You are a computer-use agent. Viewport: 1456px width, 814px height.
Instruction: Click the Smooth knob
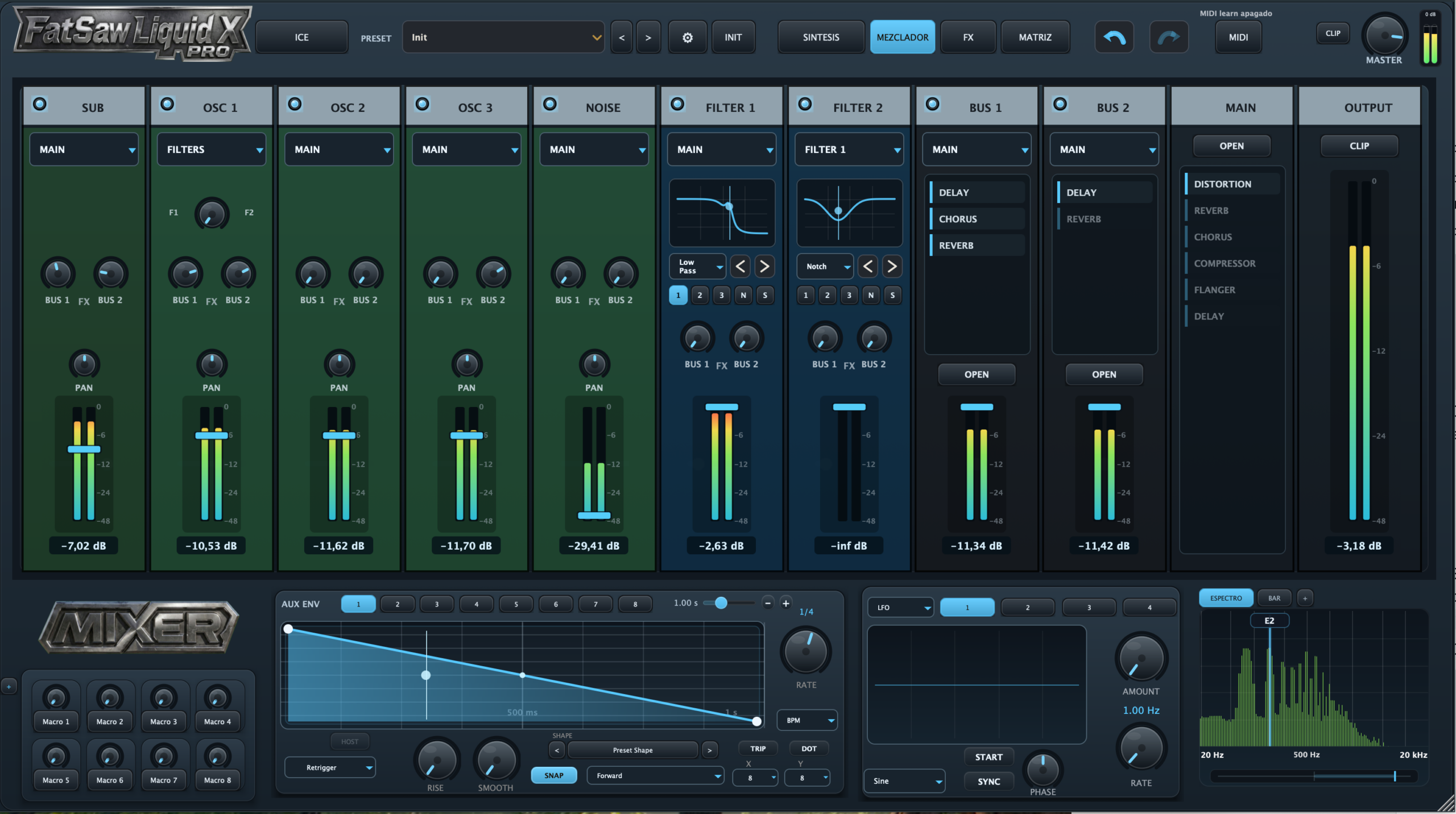(495, 760)
